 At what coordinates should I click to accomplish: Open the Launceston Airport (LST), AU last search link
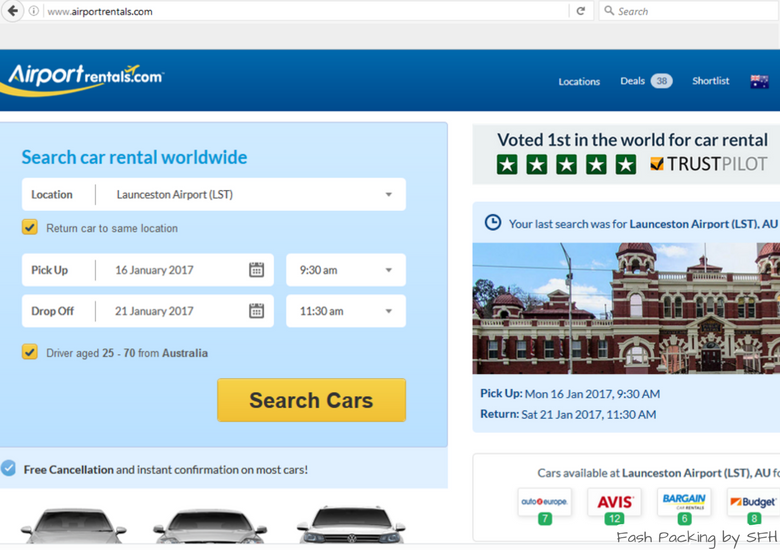(703, 224)
